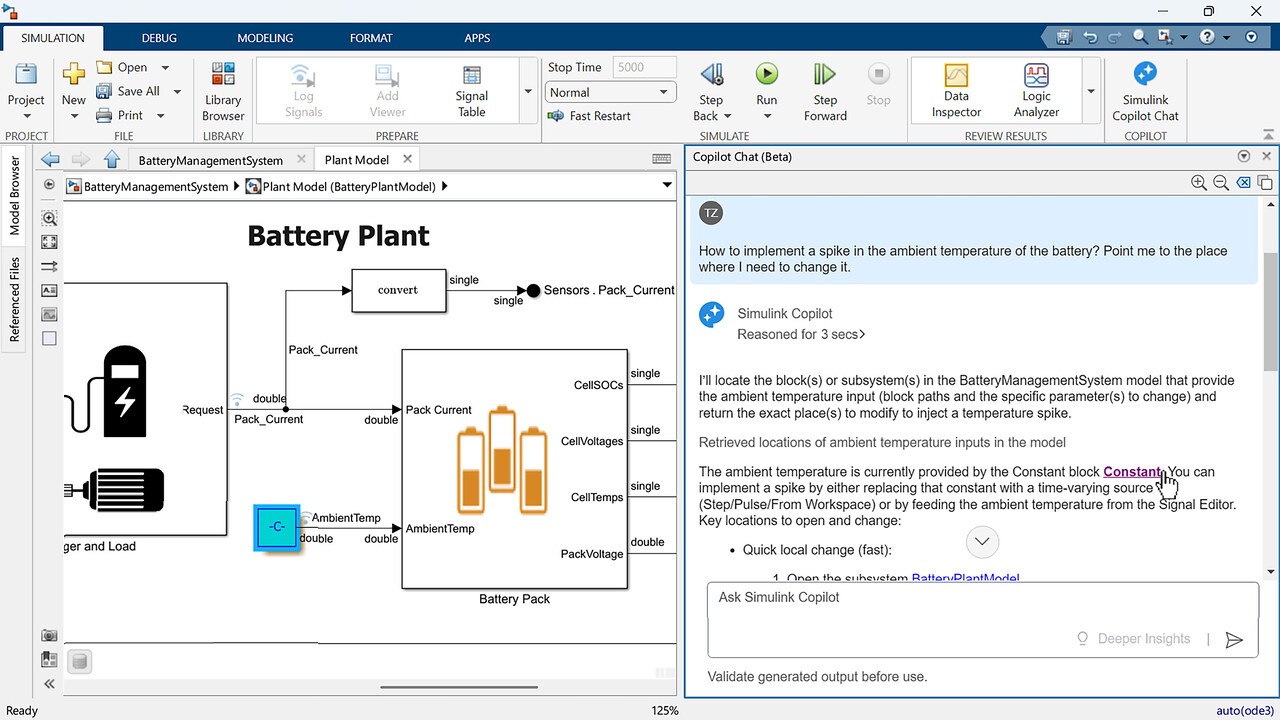Open the Copilot Chat panel options menu
Viewport: 1280px width, 720px height.
pos(1244,156)
